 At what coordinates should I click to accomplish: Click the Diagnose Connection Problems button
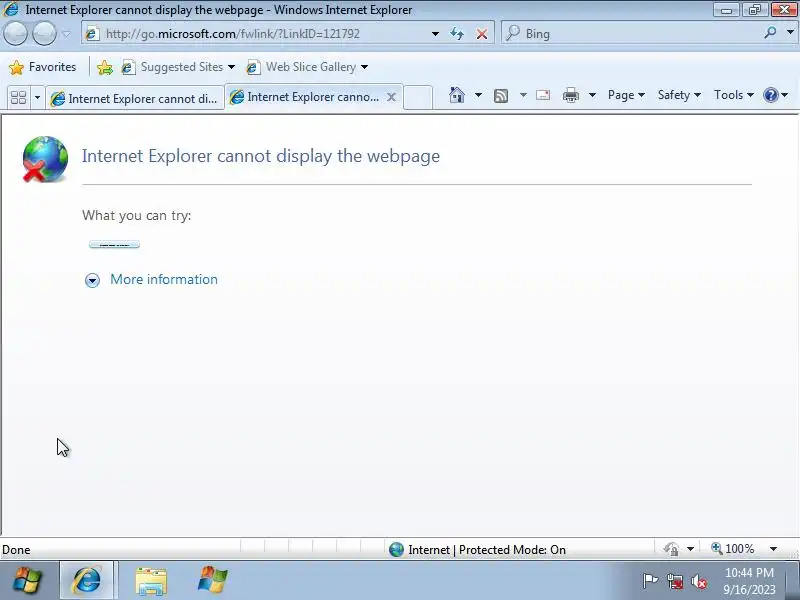(x=114, y=245)
